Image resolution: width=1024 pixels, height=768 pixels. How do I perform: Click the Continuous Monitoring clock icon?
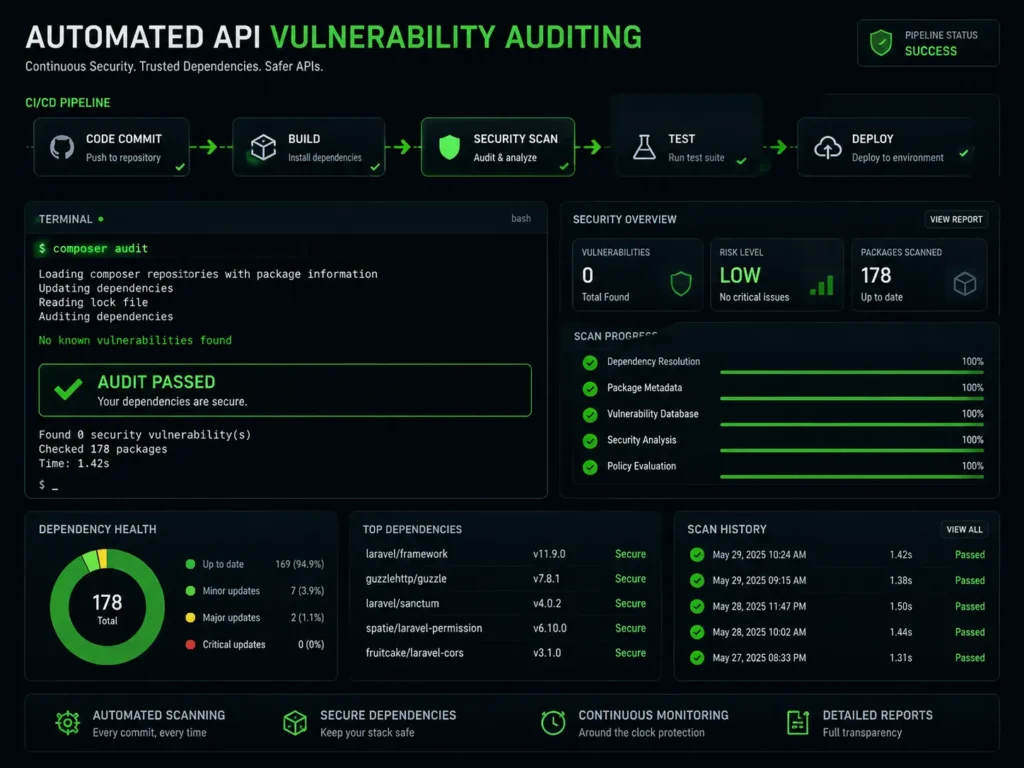(x=553, y=723)
